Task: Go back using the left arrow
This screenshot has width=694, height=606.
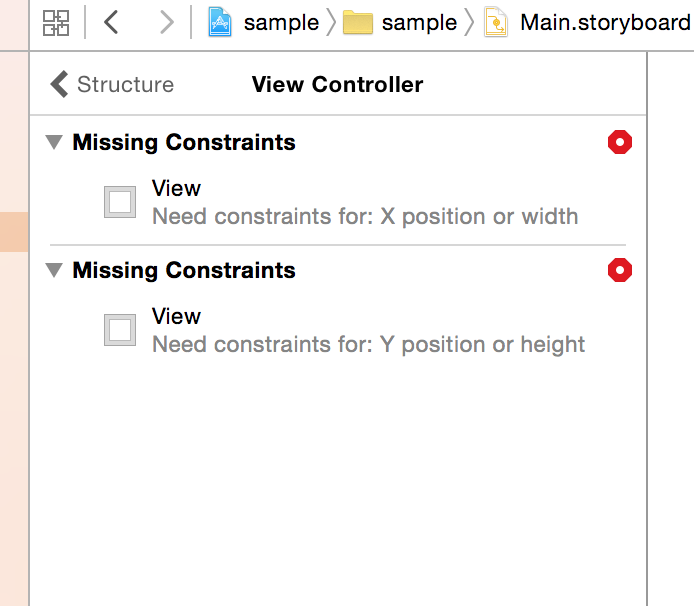Action: [x=111, y=22]
